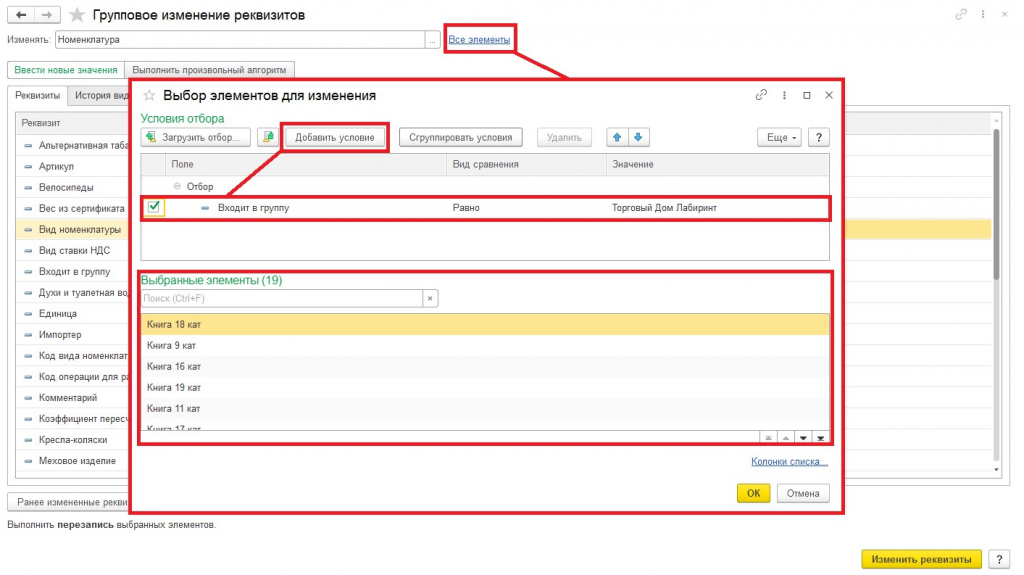Image resolution: width=1024 pixels, height=575 pixels.
Task: Switch to Выполнить произвольный алгоритм tab
Action: (209, 70)
